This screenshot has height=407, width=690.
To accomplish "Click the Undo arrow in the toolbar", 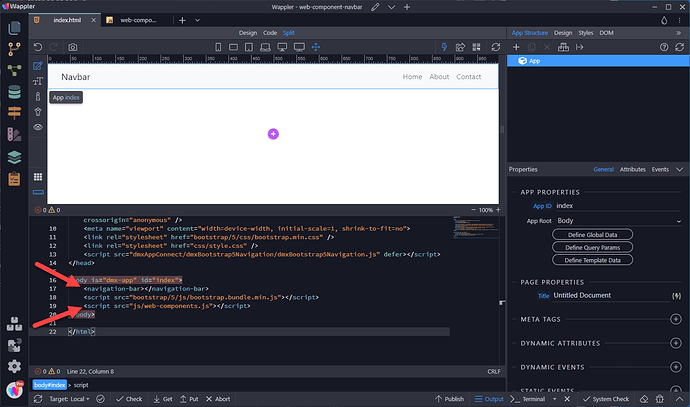I will click(38, 47).
